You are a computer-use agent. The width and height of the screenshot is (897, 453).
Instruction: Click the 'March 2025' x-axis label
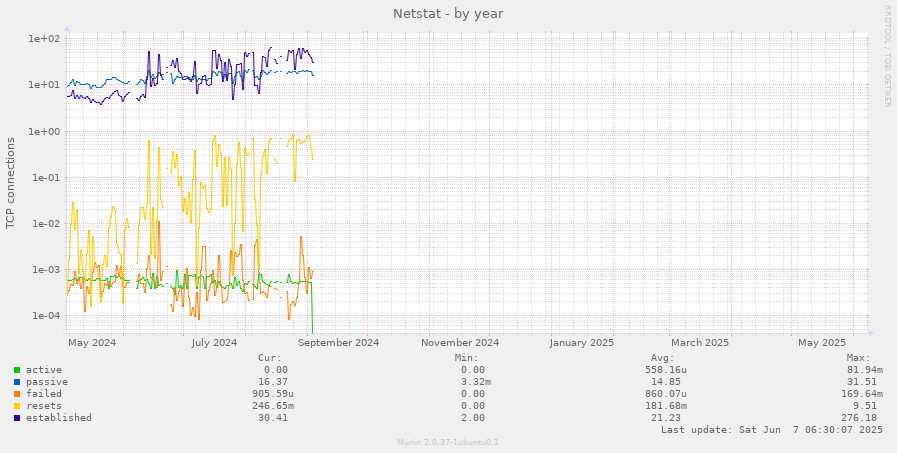(x=700, y=343)
